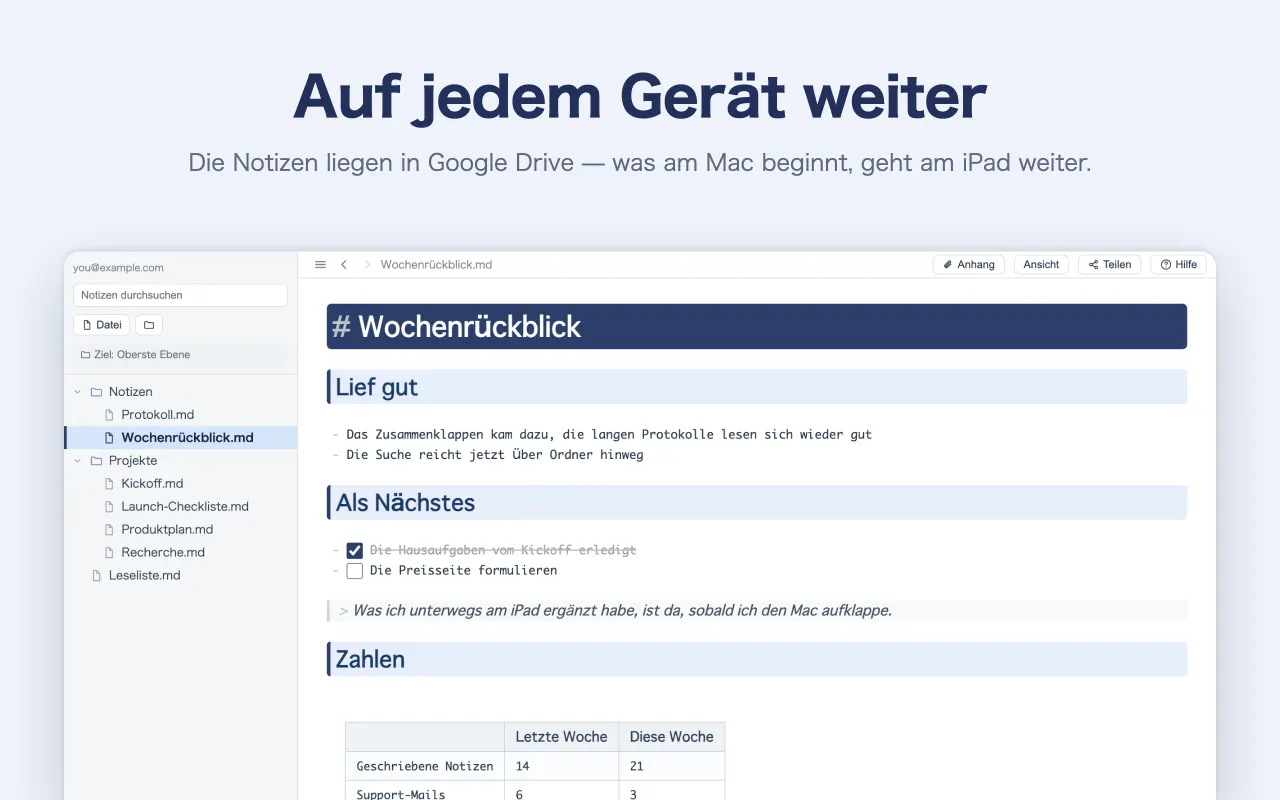Image resolution: width=1280 pixels, height=800 pixels.
Task: Click the Wochenrückblick.md breadcrumb title
Action: [x=436, y=265]
